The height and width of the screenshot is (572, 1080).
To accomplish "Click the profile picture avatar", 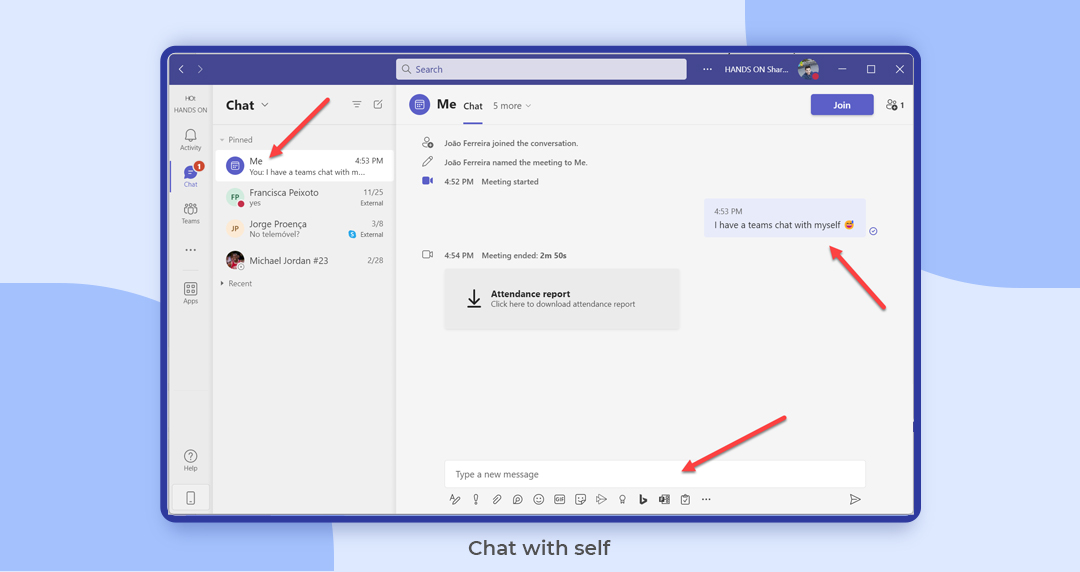I will pyautogui.click(x=808, y=69).
